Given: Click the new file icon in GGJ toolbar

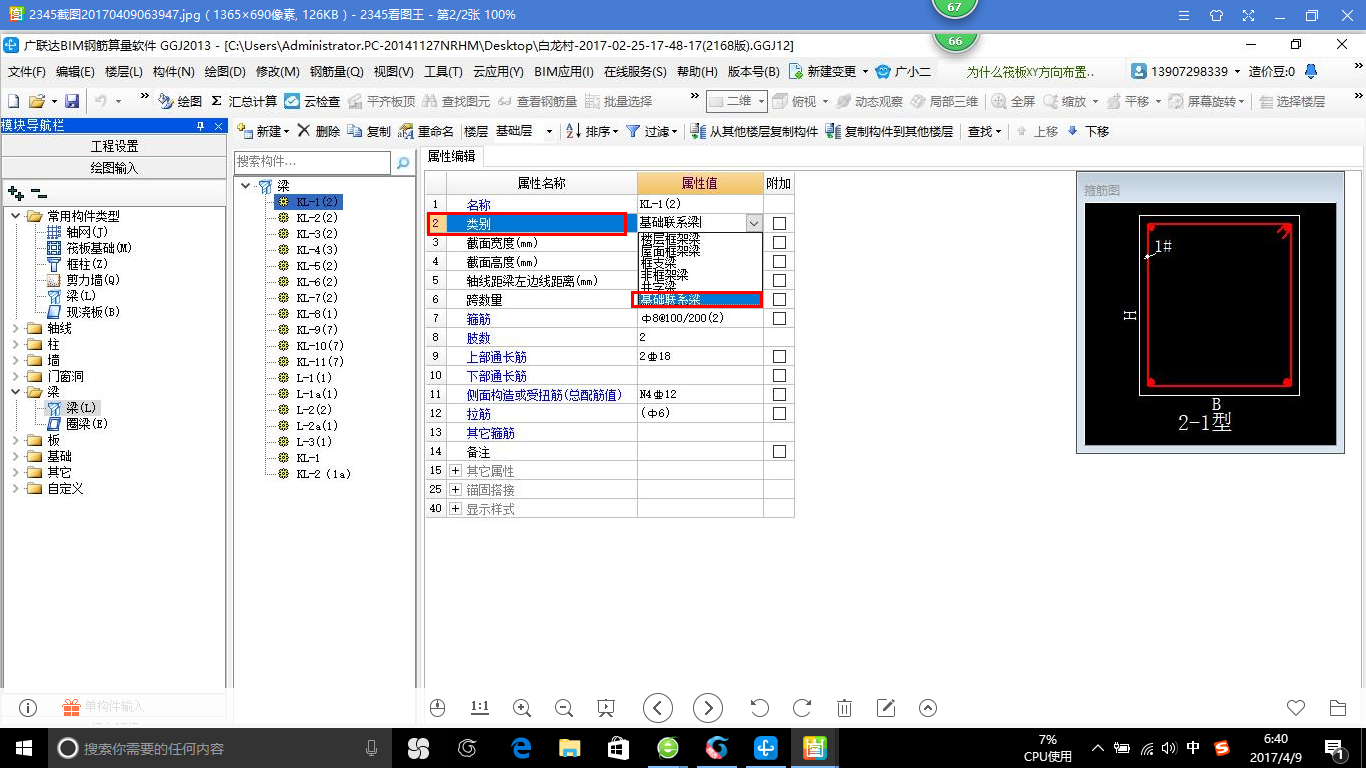Looking at the screenshot, I should [14, 101].
